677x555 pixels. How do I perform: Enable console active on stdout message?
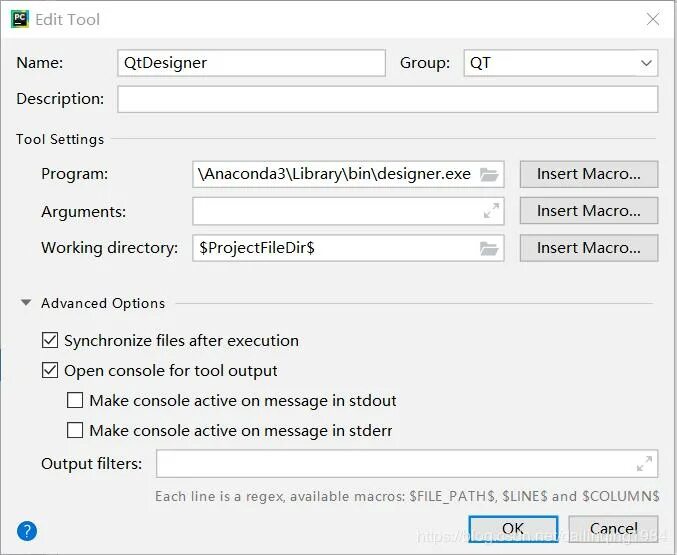click(x=75, y=401)
